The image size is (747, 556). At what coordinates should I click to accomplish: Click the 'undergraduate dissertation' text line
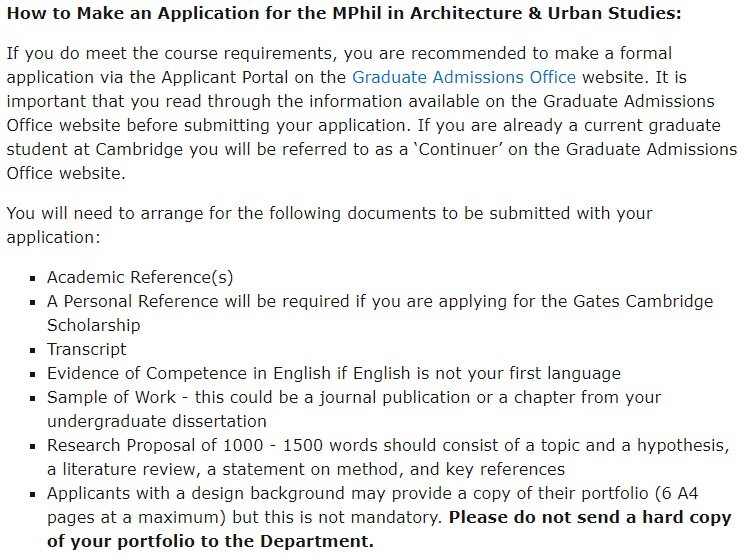pyautogui.click(x=157, y=421)
